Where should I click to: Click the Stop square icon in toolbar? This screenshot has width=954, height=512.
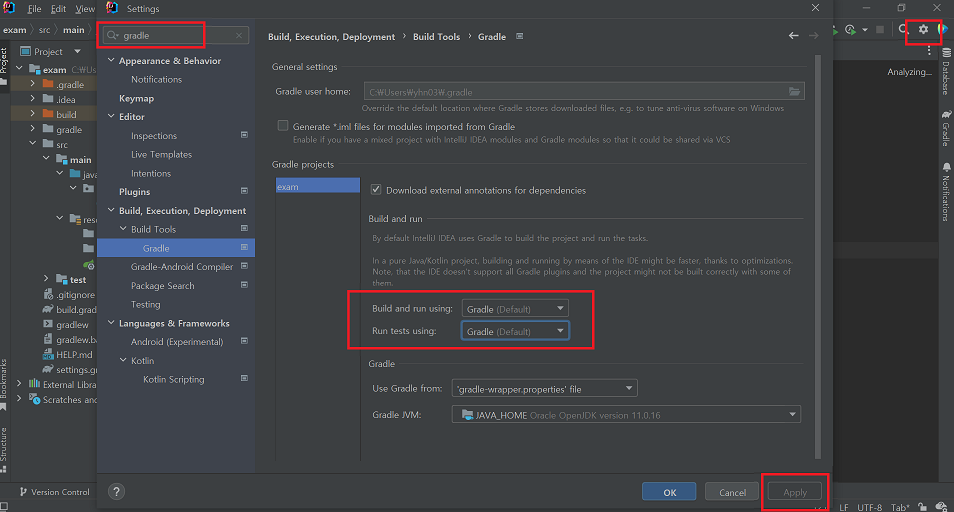click(880, 29)
